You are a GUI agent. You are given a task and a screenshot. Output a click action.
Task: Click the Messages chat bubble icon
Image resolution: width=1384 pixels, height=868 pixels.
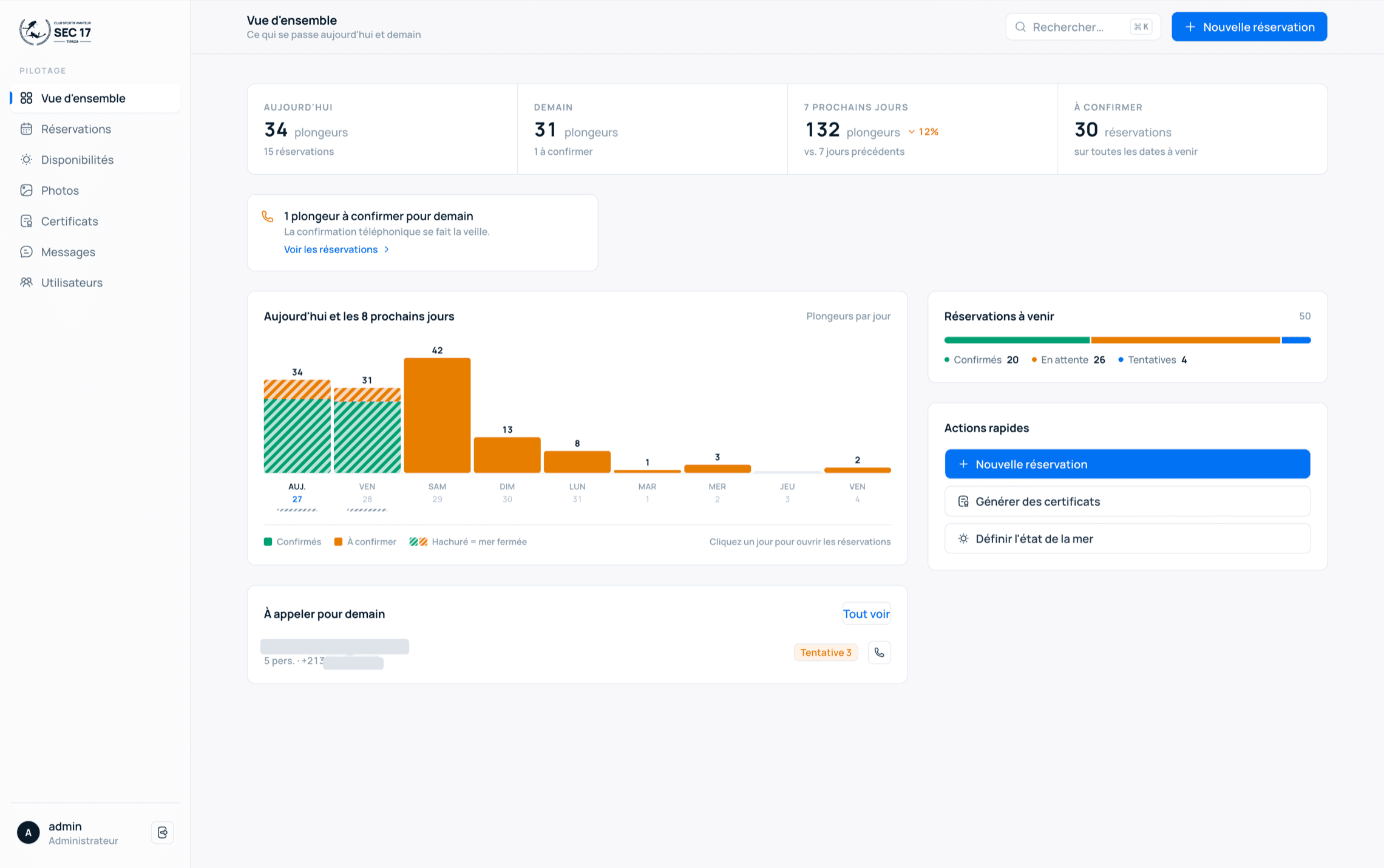pyautogui.click(x=26, y=252)
